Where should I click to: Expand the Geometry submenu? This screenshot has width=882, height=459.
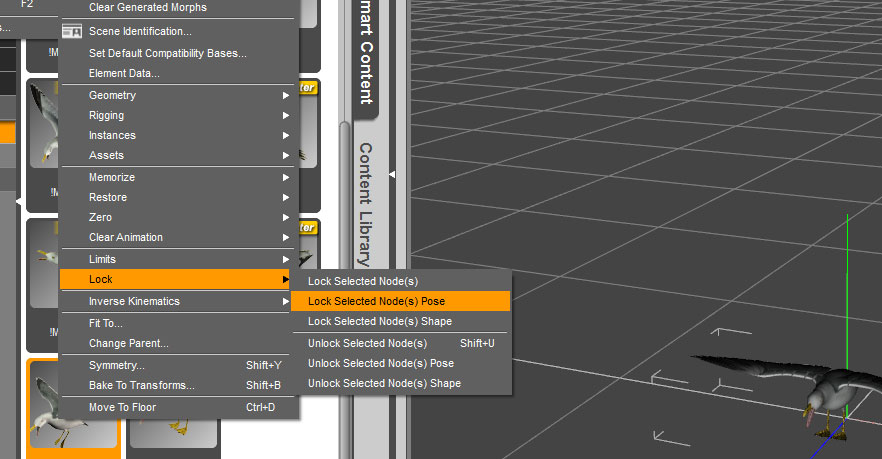point(177,96)
